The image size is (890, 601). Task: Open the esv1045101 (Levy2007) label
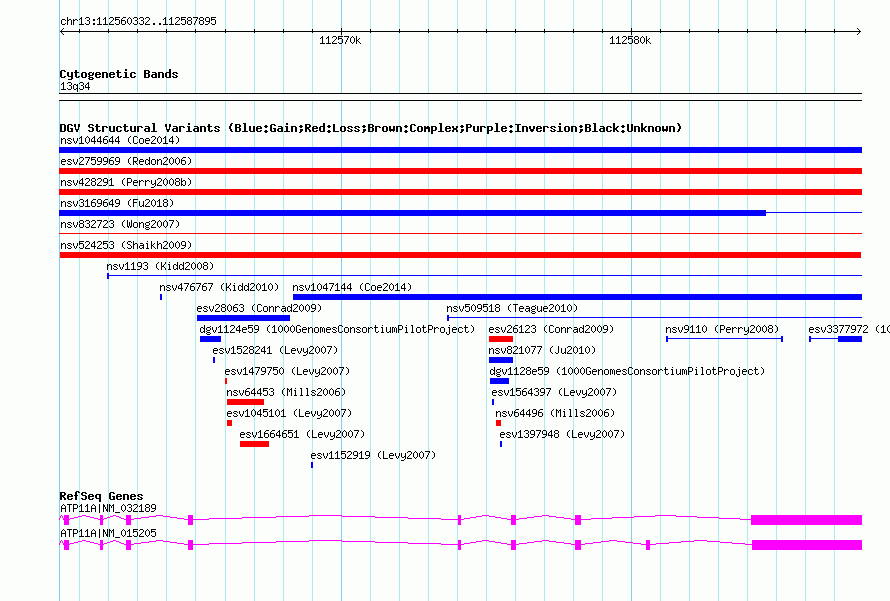click(x=289, y=413)
